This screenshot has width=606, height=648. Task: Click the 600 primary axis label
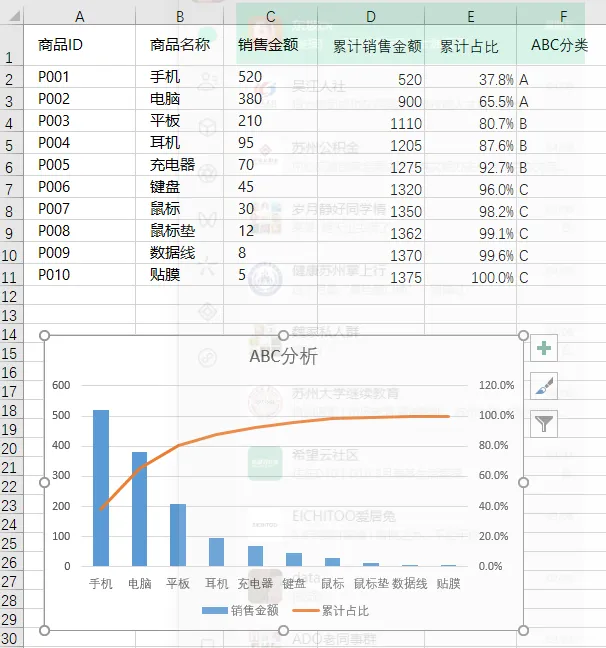click(x=61, y=385)
